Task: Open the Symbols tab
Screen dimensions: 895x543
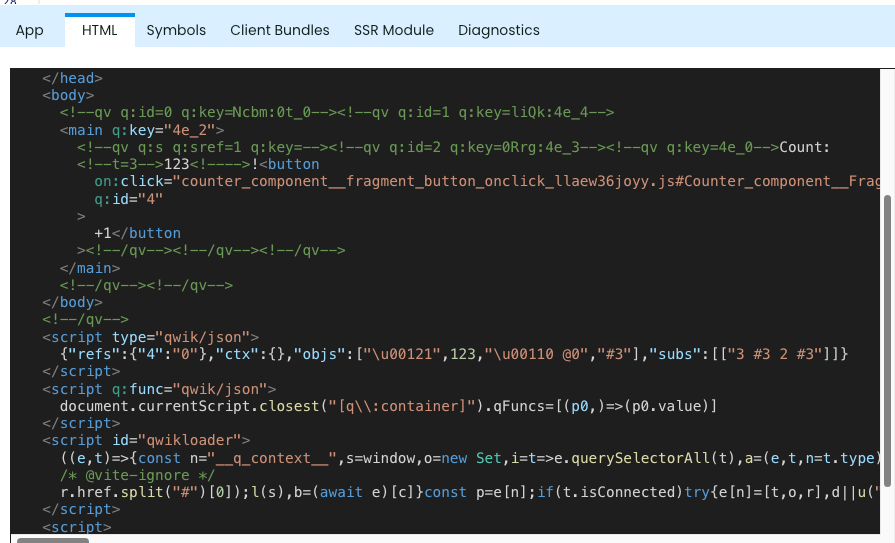Action: pos(176,30)
